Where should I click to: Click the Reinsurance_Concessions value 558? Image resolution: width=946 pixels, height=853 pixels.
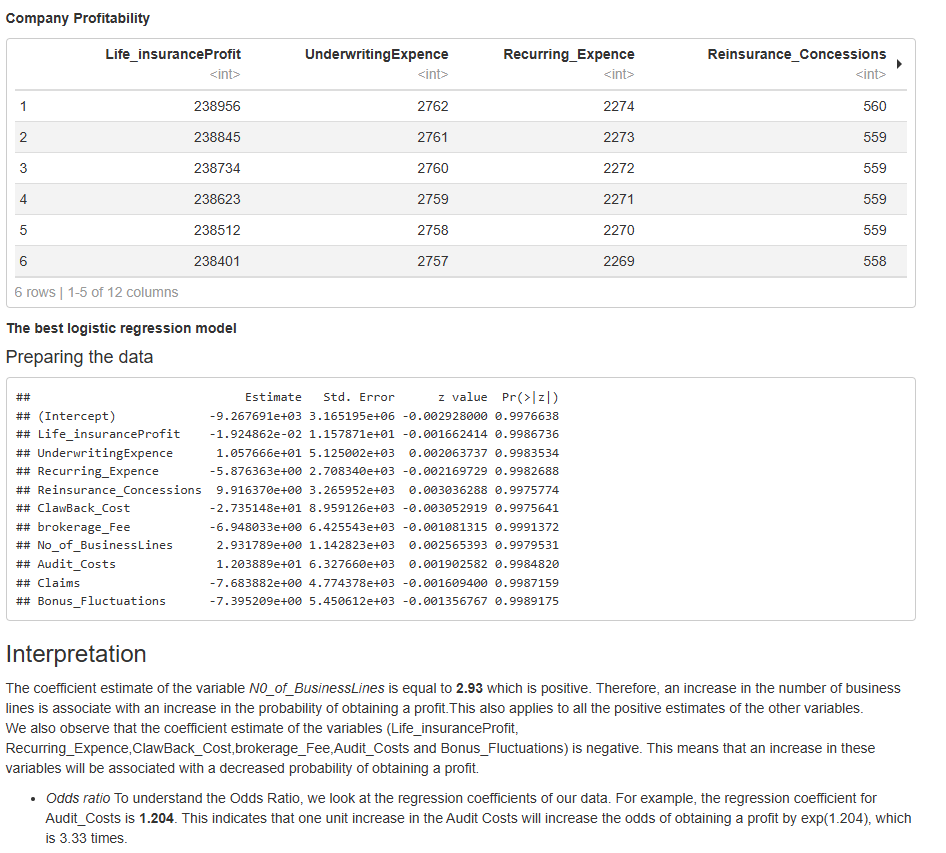tap(874, 261)
